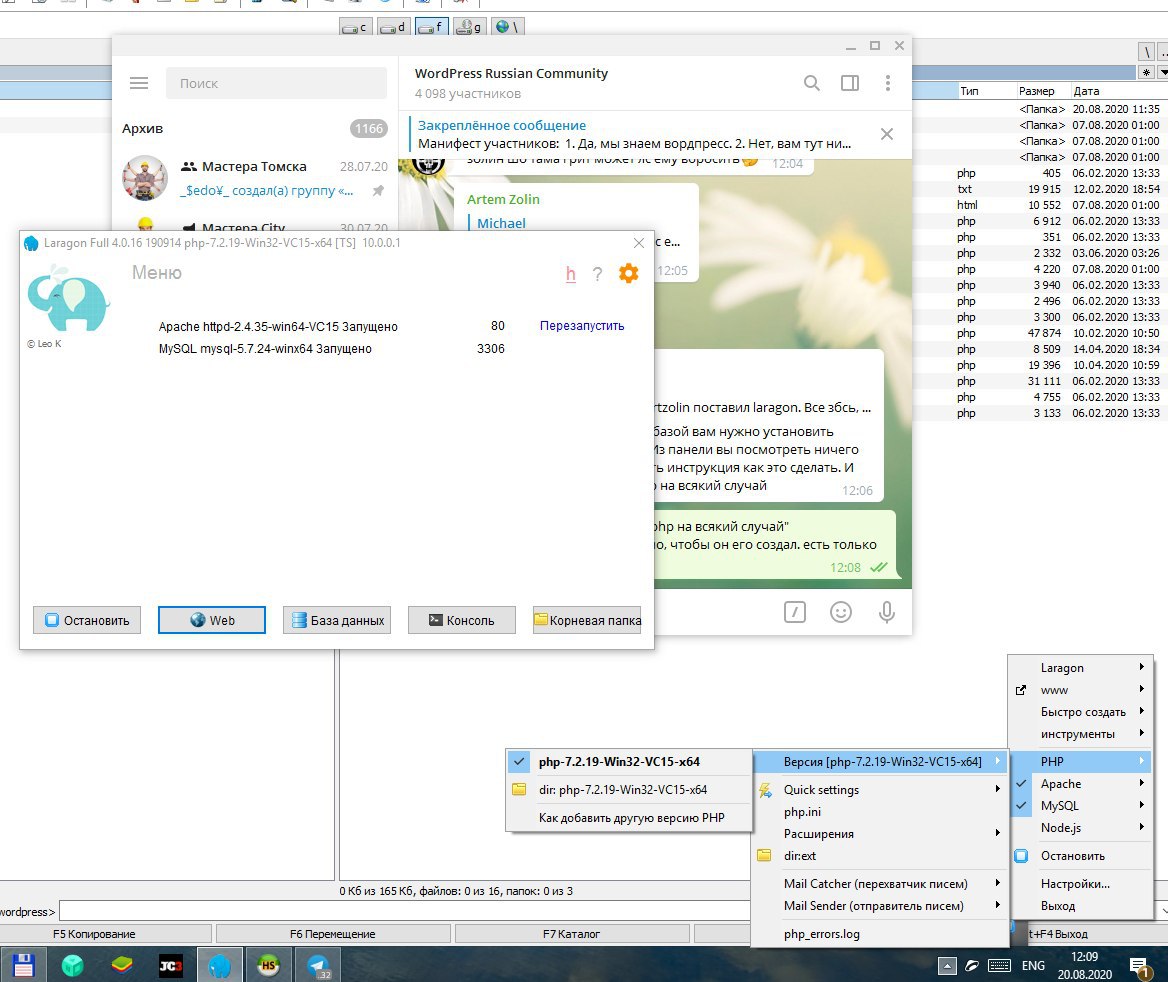Select drive f button

(x=431, y=28)
